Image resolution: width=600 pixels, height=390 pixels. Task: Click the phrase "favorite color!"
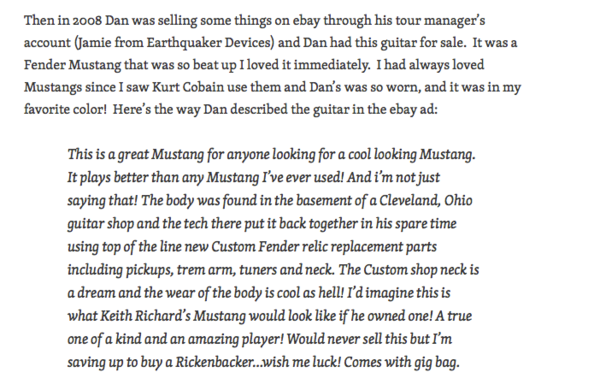point(65,109)
